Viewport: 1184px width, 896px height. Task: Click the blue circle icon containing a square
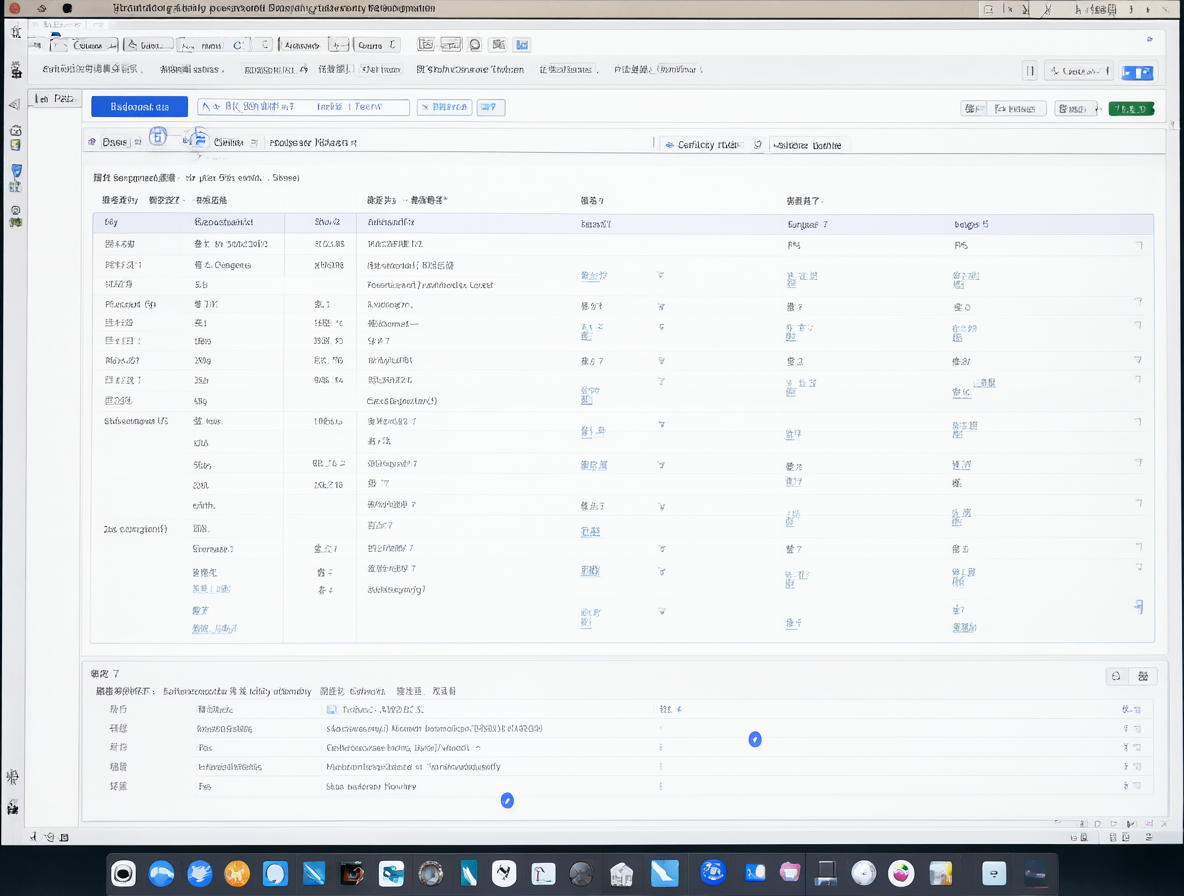pos(158,137)
